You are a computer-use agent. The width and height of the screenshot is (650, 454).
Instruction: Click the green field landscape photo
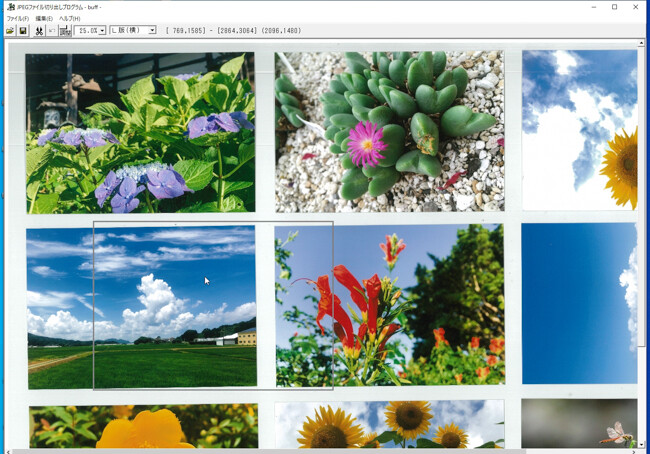tap(142, 307)
